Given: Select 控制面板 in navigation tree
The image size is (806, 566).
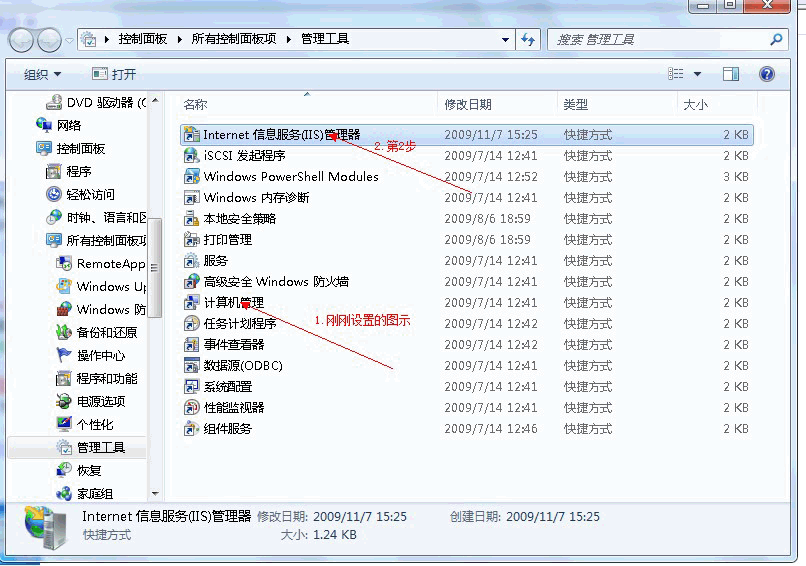Looking at the screenshot, I should (71, 149).
